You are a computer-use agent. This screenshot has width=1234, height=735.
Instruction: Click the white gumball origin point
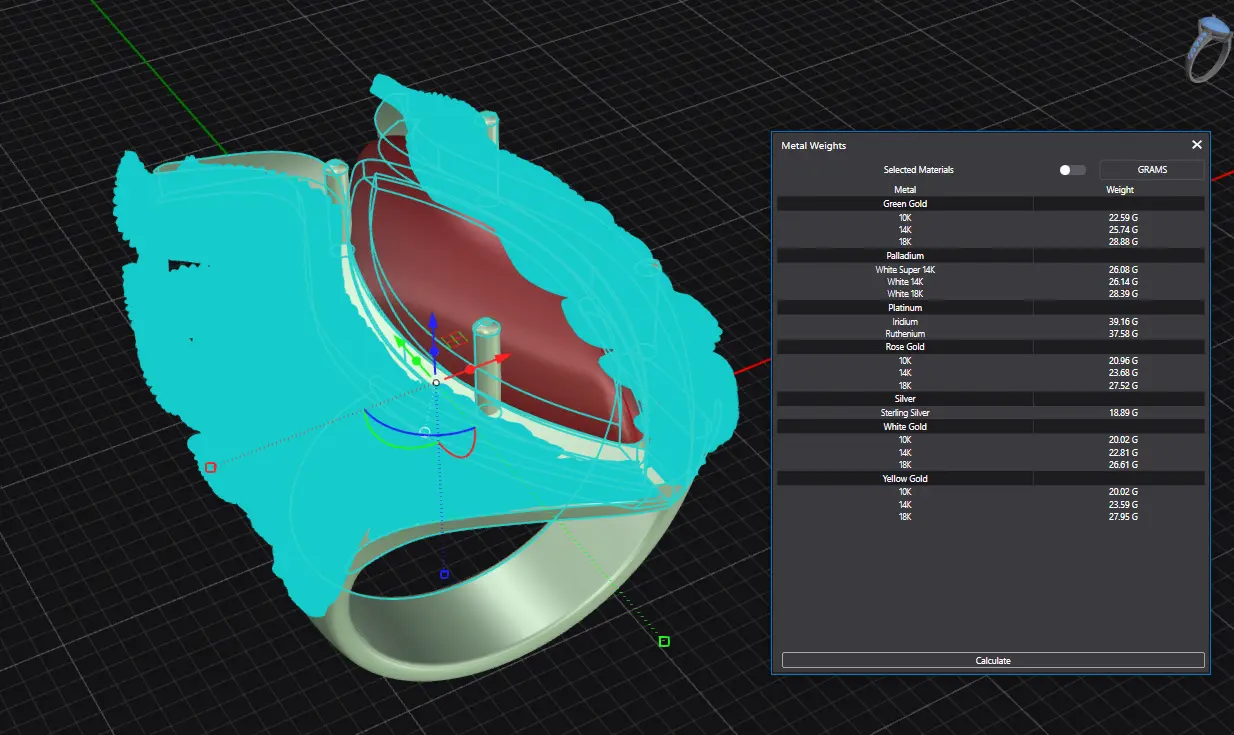coord(436,383)
